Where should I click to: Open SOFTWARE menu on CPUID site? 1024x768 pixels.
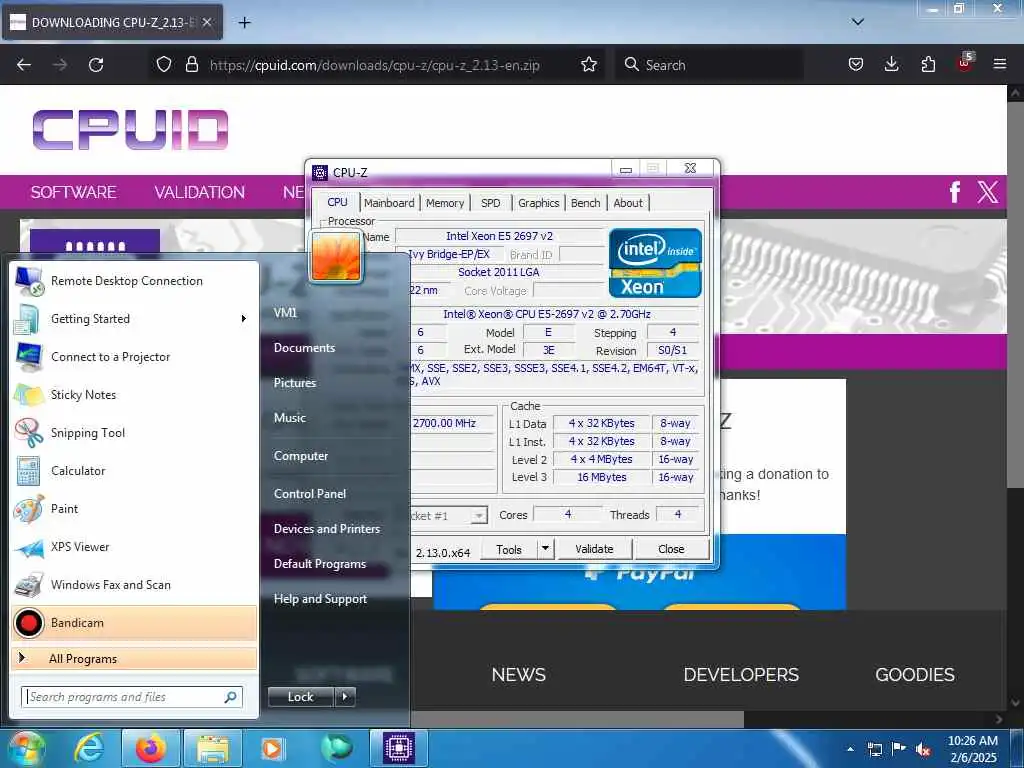[x=74, y=192]
